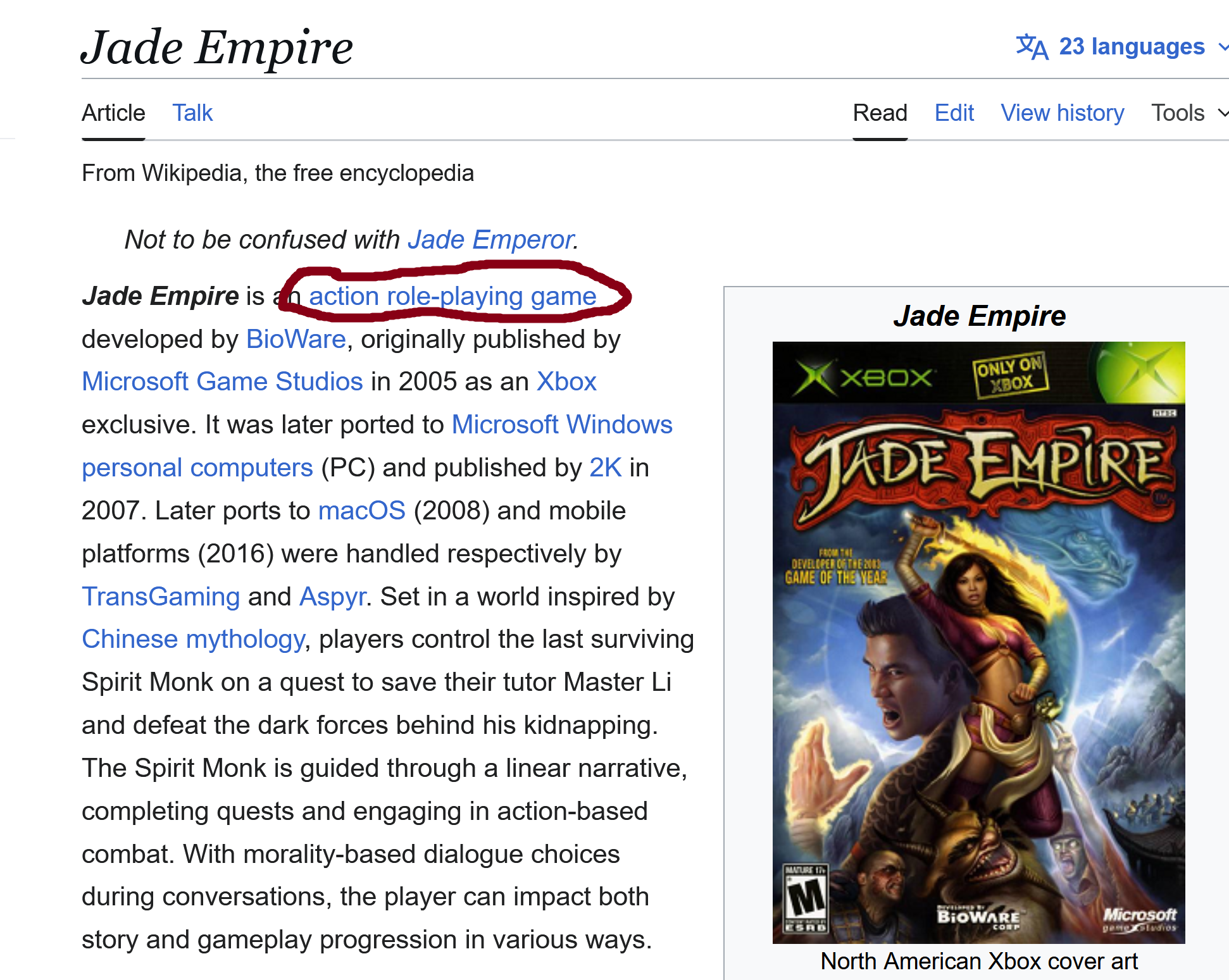Screen dimensions: 1229x980
Task: Open the Edit tab
Action: pyautogui.click(x=954, y=113)
